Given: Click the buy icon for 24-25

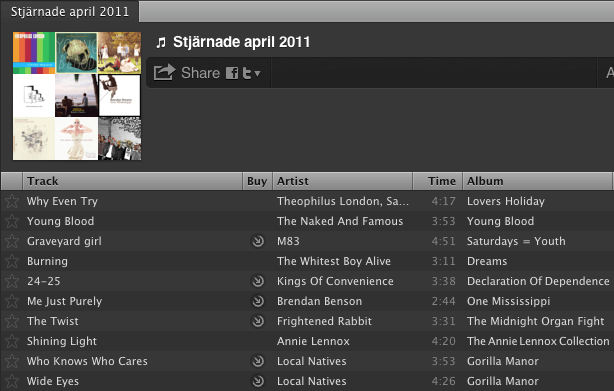Looking at the screenshot, I should (258, 281).
